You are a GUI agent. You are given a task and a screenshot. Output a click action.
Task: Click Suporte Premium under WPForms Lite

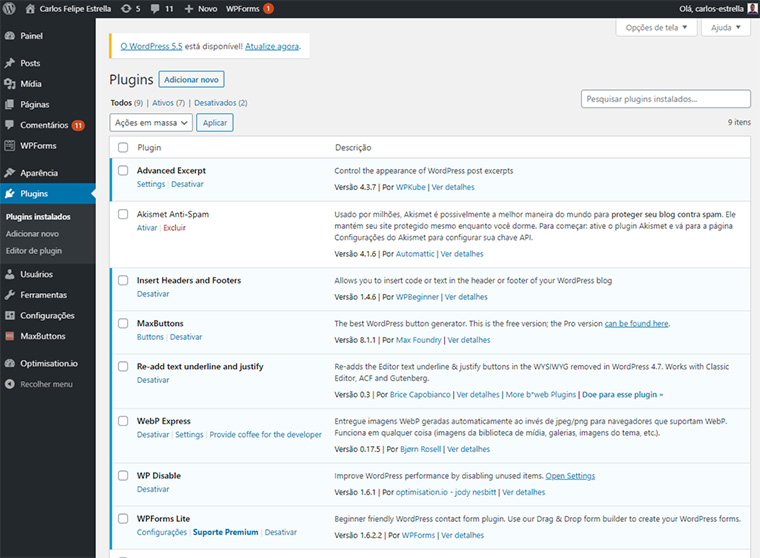point(225,532)
